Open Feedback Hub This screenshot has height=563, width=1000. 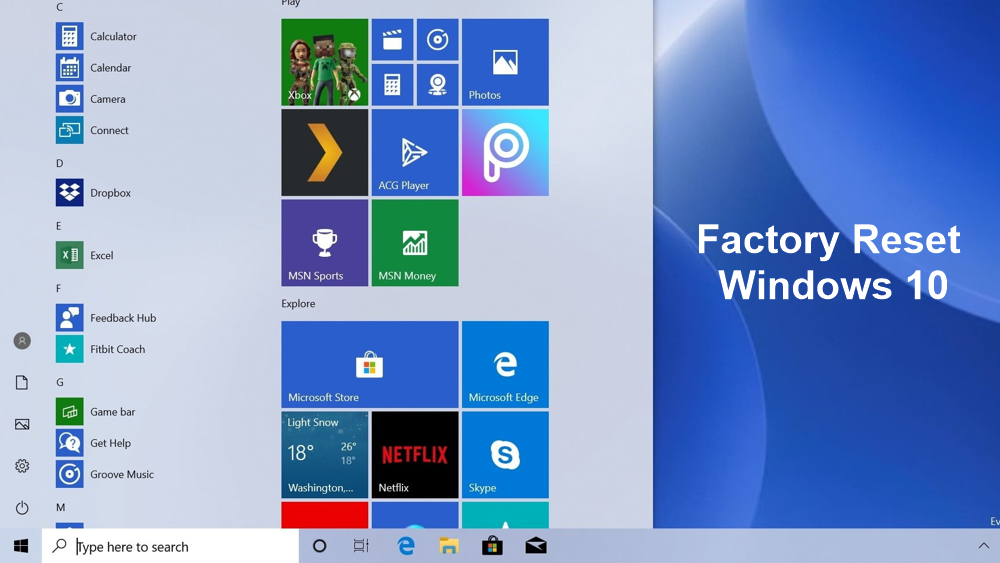click(106, 318)
